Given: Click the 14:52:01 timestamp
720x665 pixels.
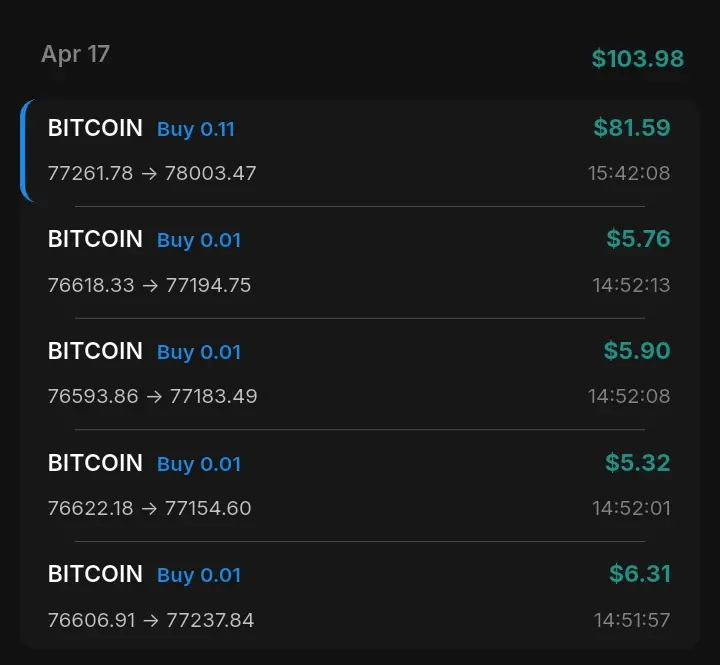Looking at the screenshot, I should 631,508.
